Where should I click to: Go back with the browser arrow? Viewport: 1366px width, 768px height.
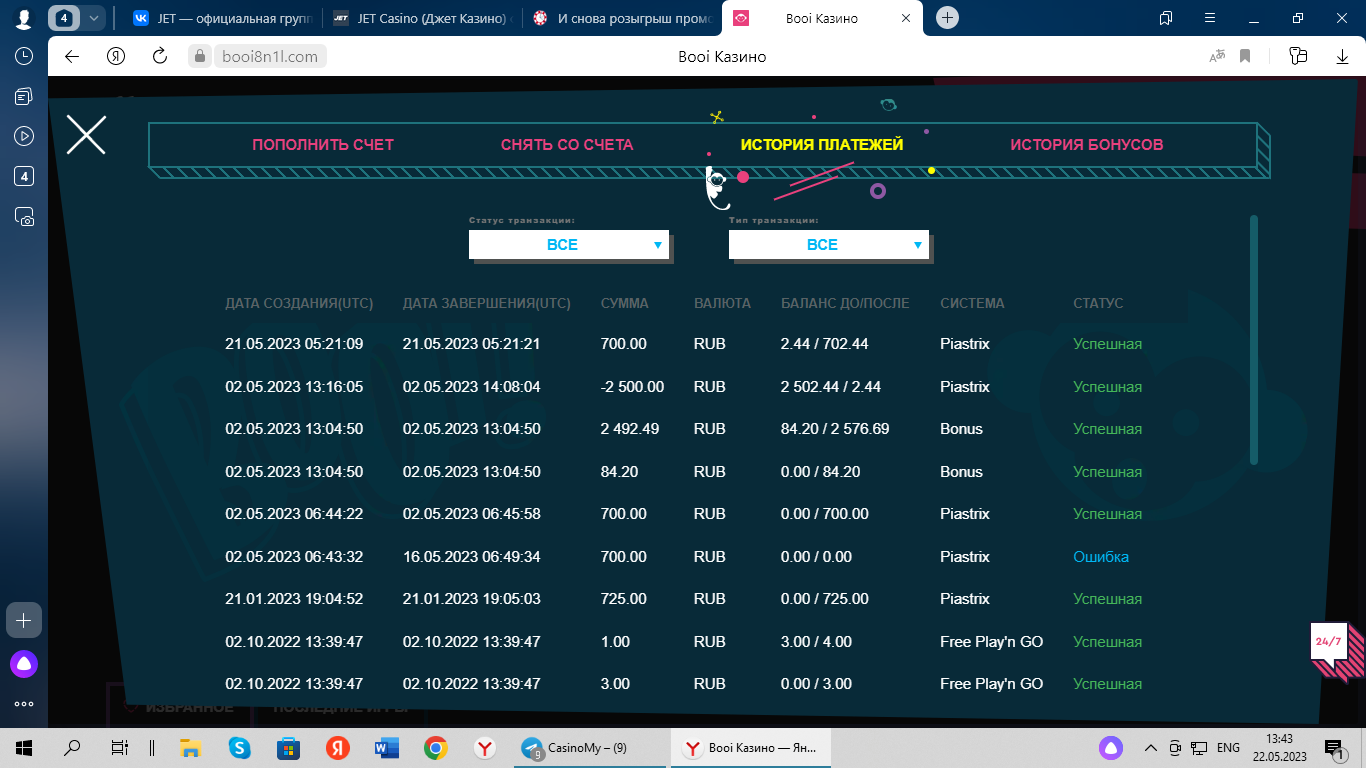tap(72, 56)
